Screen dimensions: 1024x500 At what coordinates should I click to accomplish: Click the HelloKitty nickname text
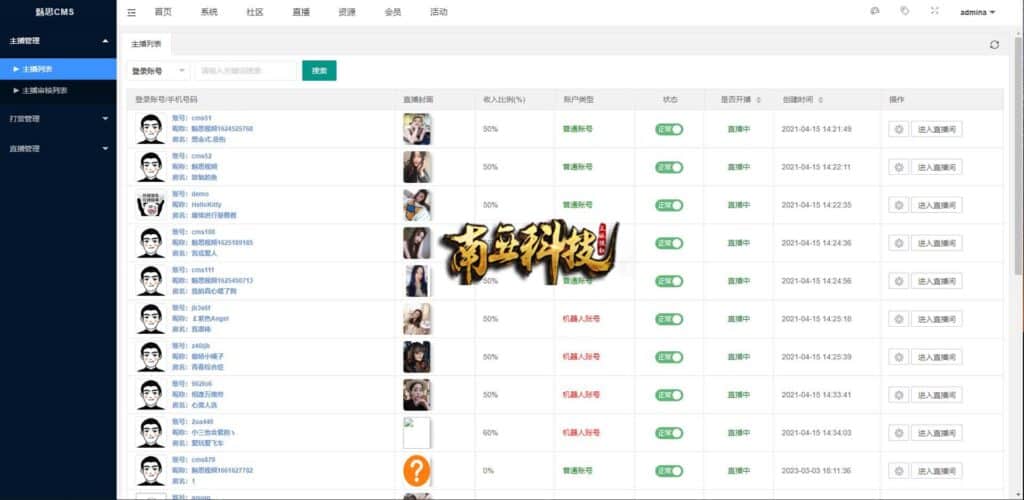pyautogui.click(x=206, y=204)
